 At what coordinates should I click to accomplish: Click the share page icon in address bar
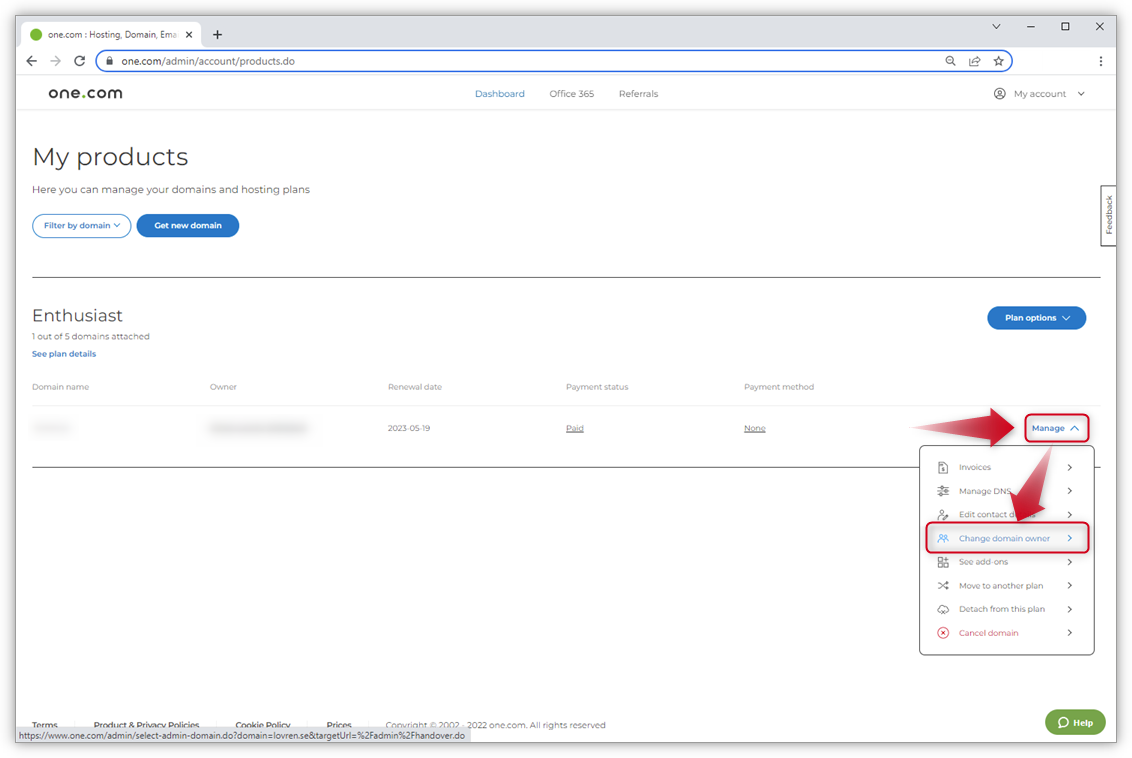point(975,61)
